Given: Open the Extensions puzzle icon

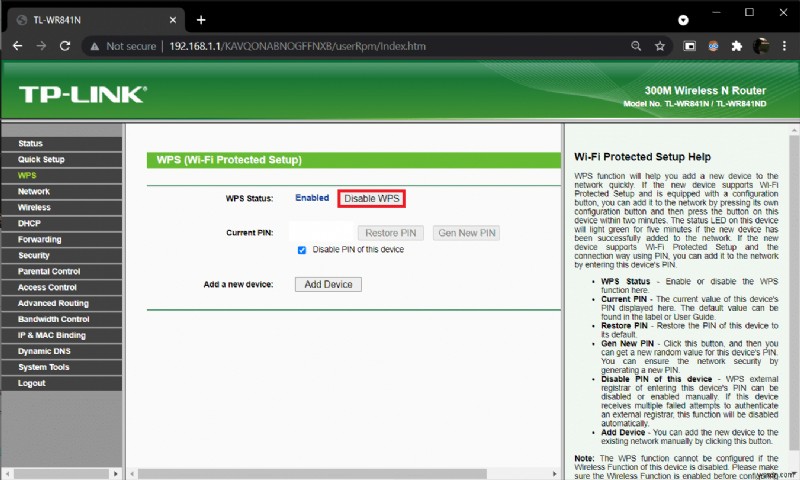Looking at the screenshot, I should click(736, 46).
